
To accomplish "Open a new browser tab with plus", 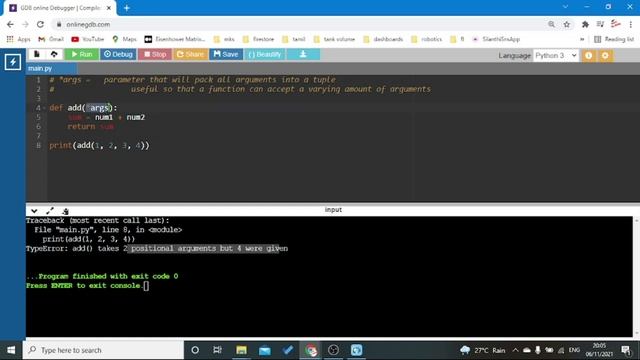I will pyautogui.click(x=127, y=8).
